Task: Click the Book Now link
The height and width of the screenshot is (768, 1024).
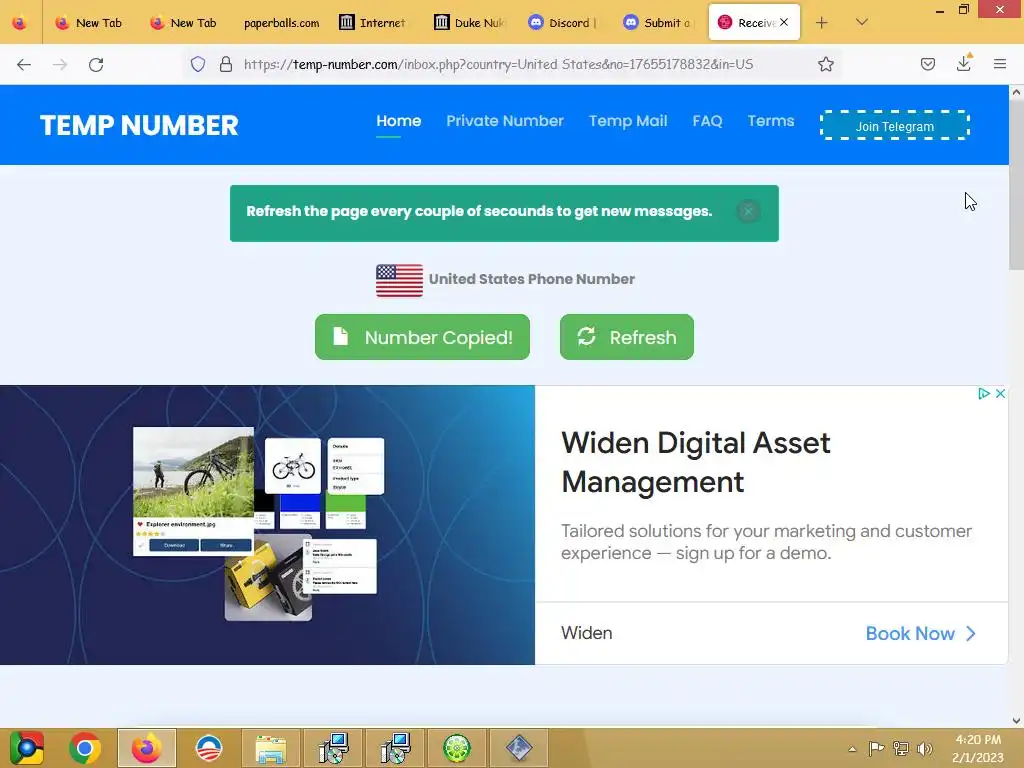Action: tap(920, 633)
